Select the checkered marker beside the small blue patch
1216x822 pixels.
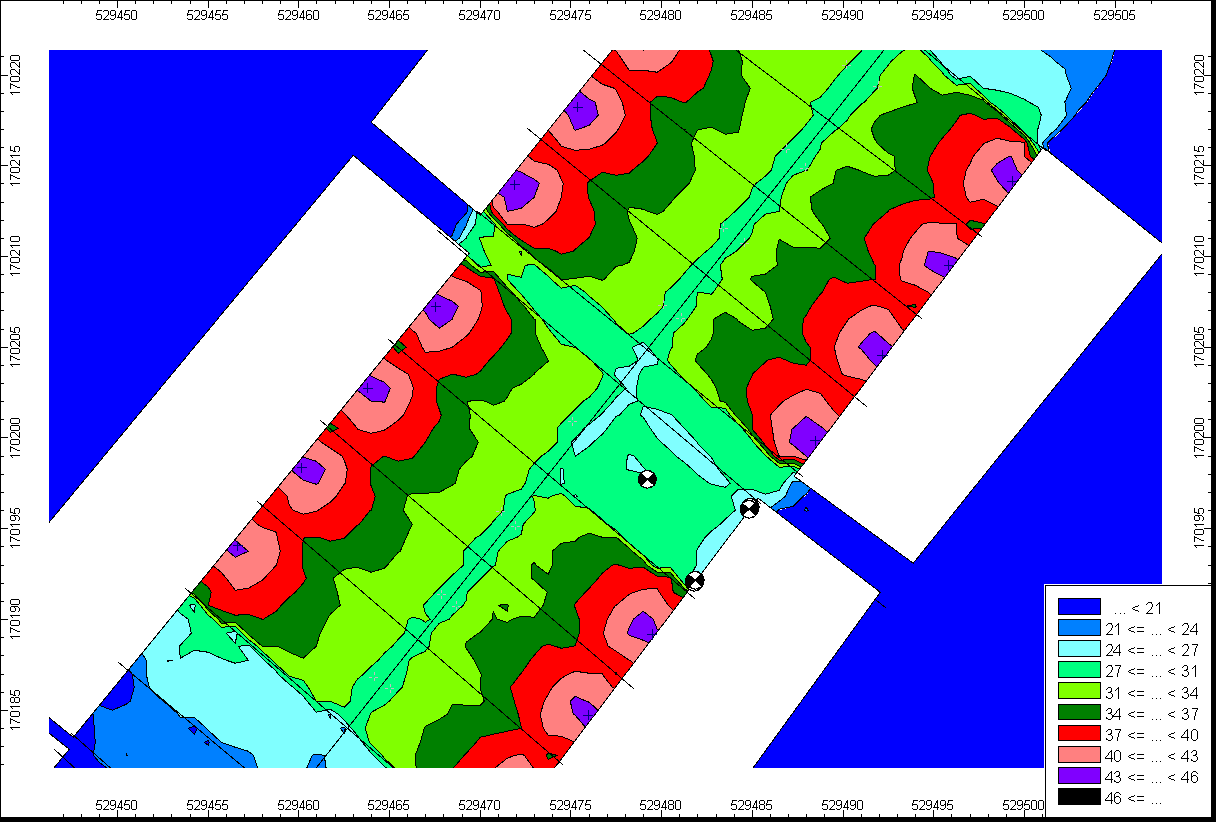coord(750,508)
